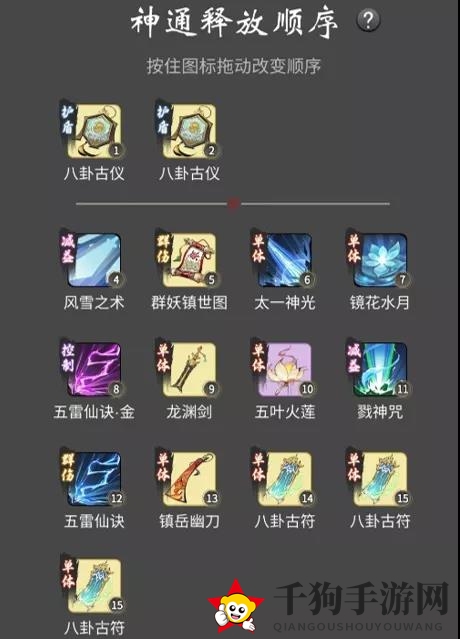Screen dimensions: 460x639
Task: Click the 千狗手游网 watermark logo
Action: (328, 606)
